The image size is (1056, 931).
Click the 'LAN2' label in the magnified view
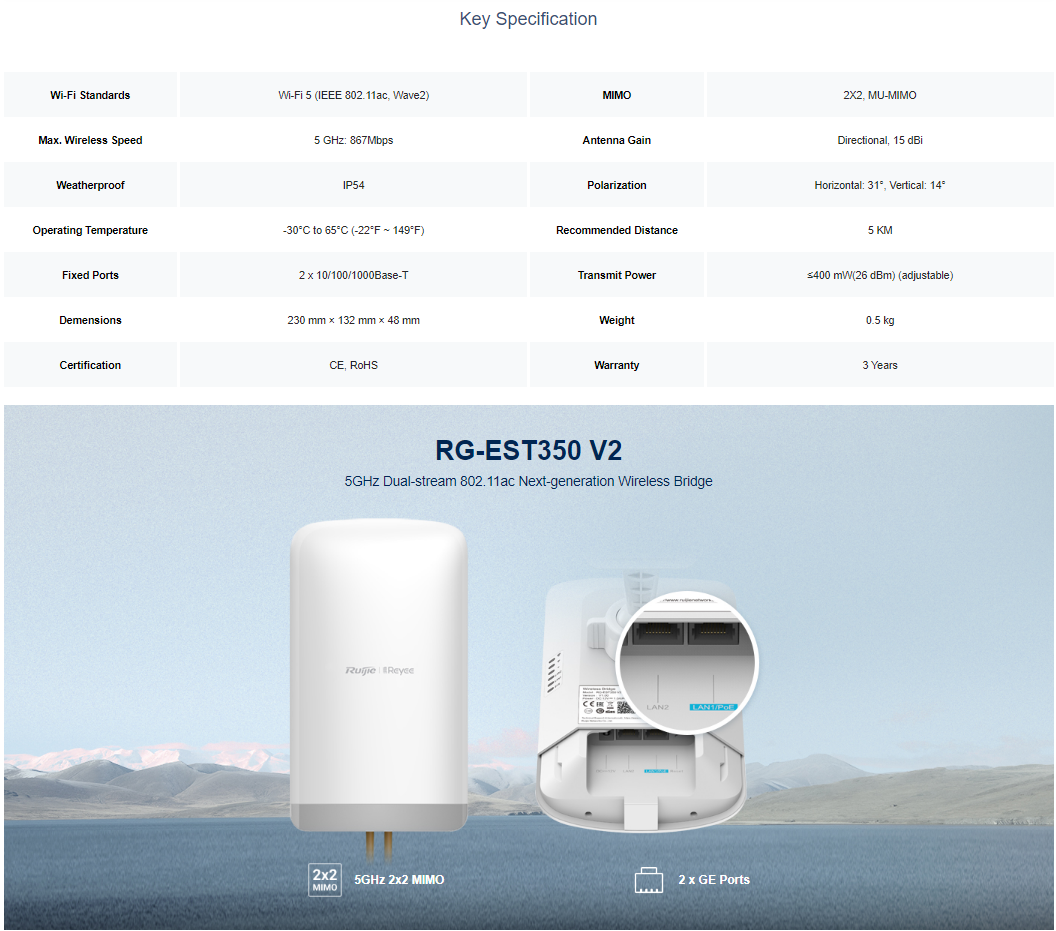pos(657,707)
